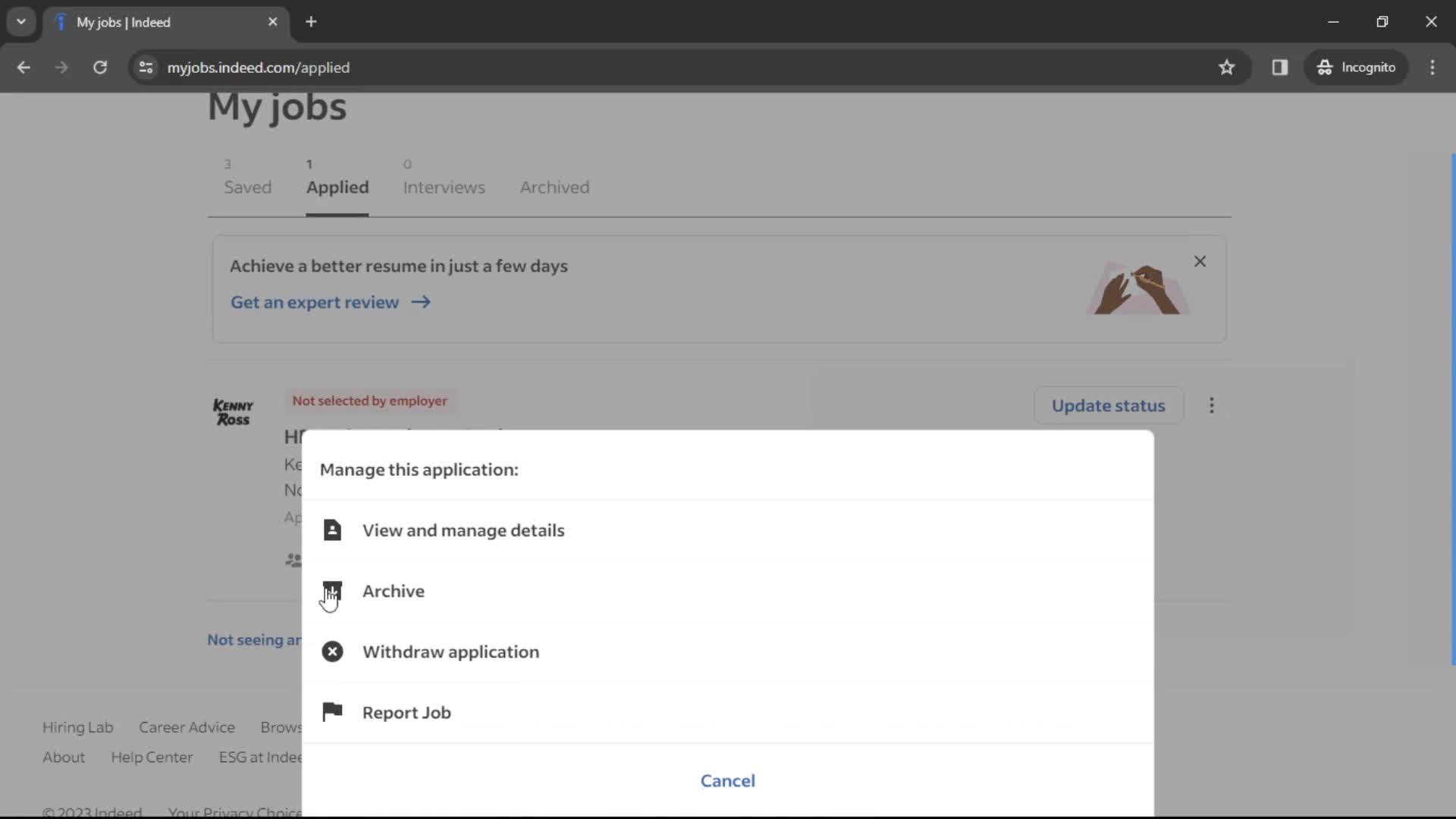Open Hiring Lab footer link
This screenshot has height=819, width=1456.
coord(77,727)
